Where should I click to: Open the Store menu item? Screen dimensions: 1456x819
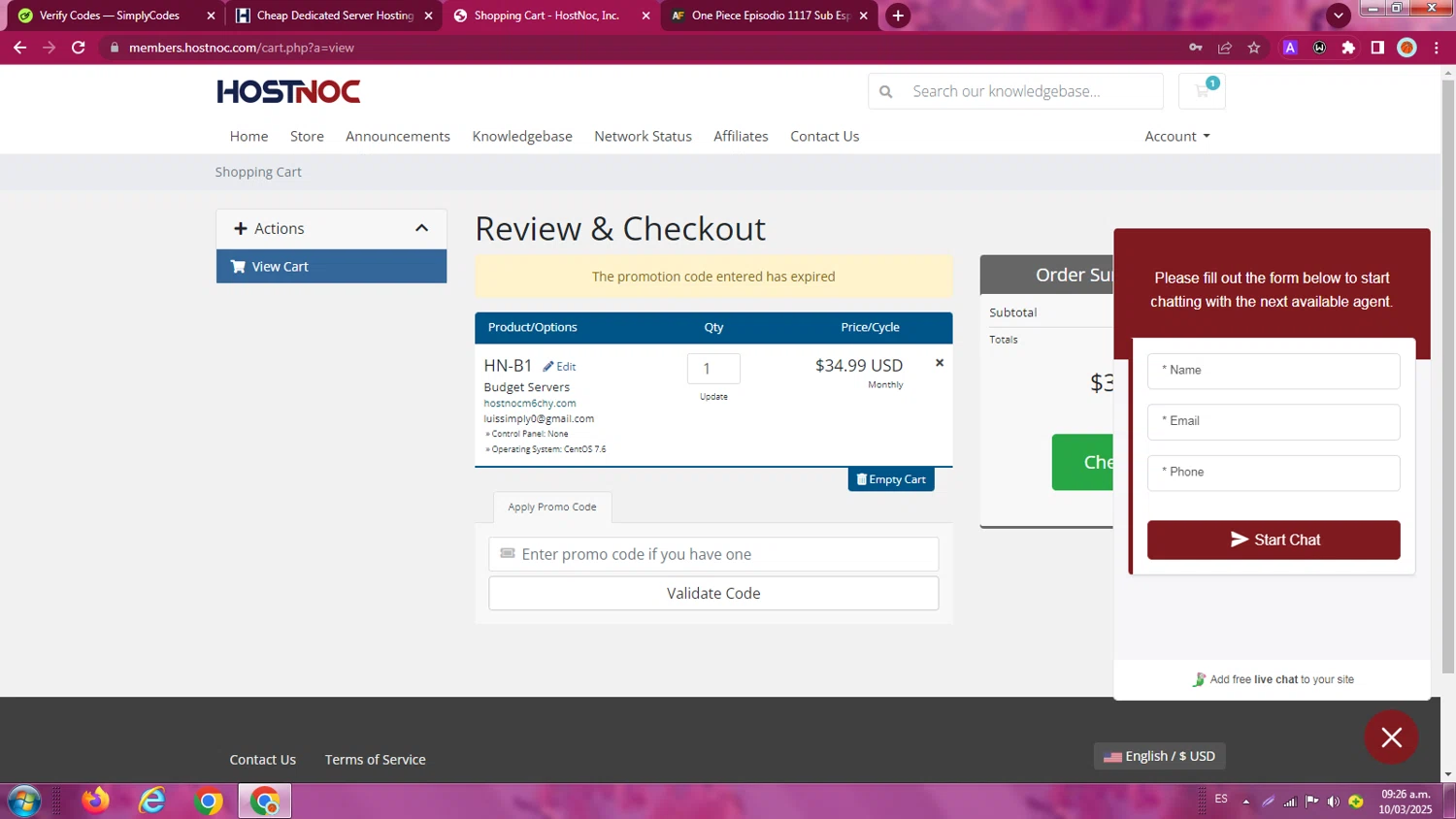307,137
